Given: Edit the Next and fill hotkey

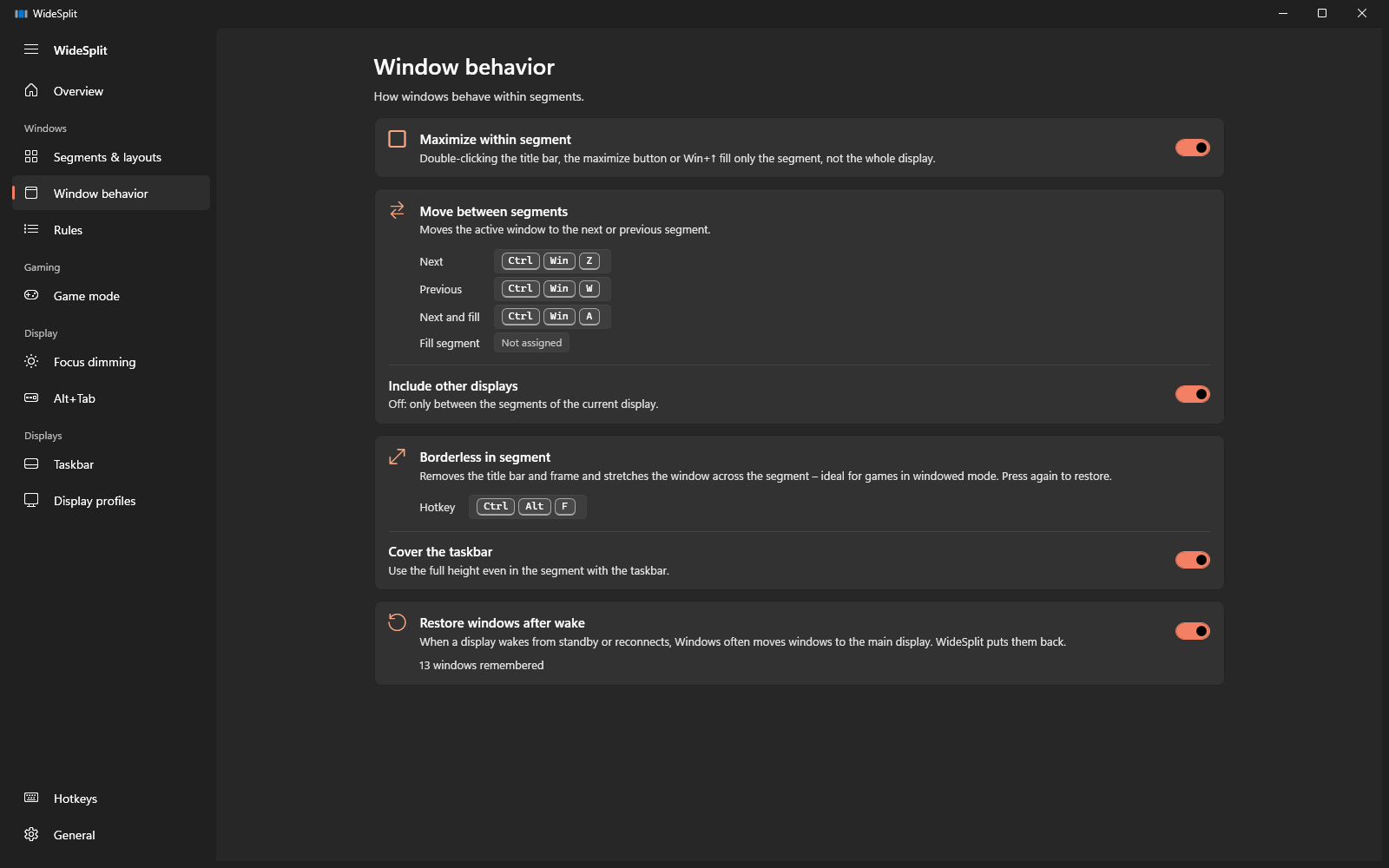Looking at the screenshot, I should coord(552,317).
